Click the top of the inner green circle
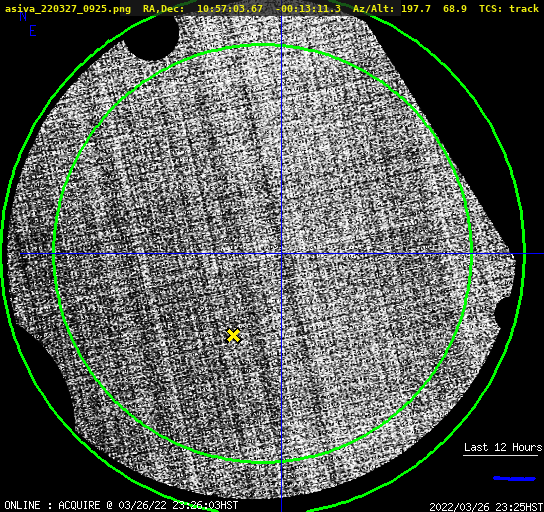 pos(263,45)
